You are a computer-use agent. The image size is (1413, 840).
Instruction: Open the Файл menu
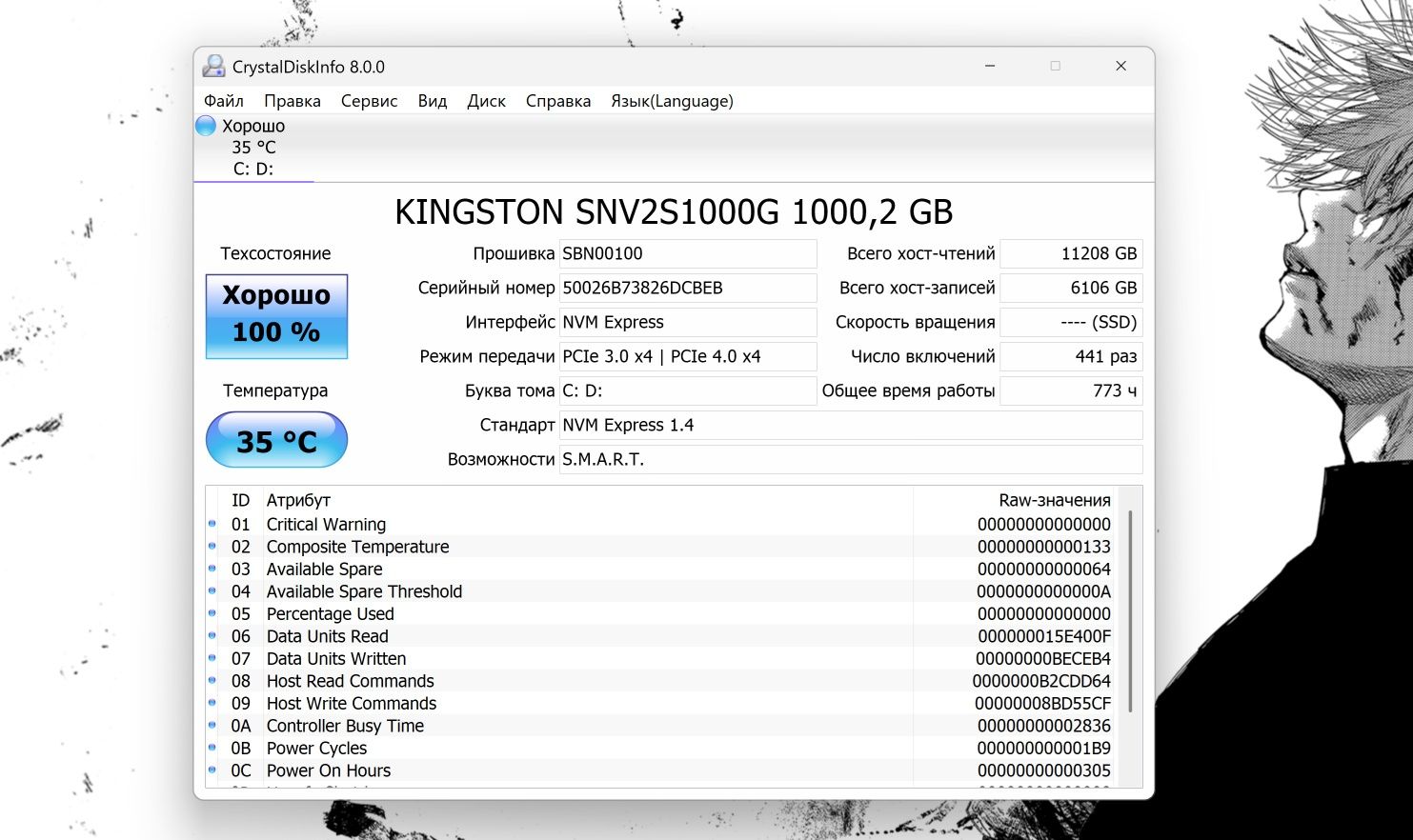[x=224, y=101]
